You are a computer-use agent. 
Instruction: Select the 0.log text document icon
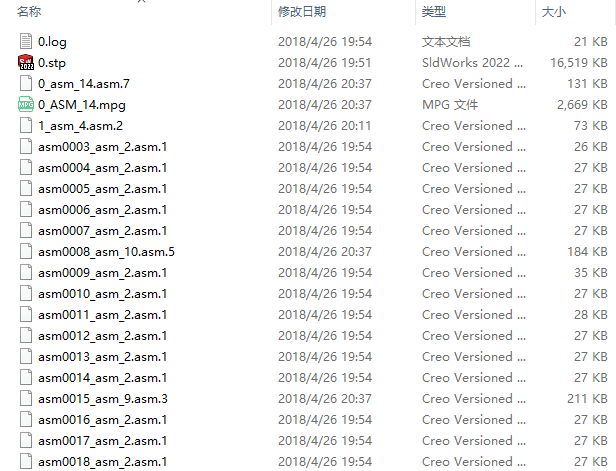pyautogui.click(x=26, y=42)
